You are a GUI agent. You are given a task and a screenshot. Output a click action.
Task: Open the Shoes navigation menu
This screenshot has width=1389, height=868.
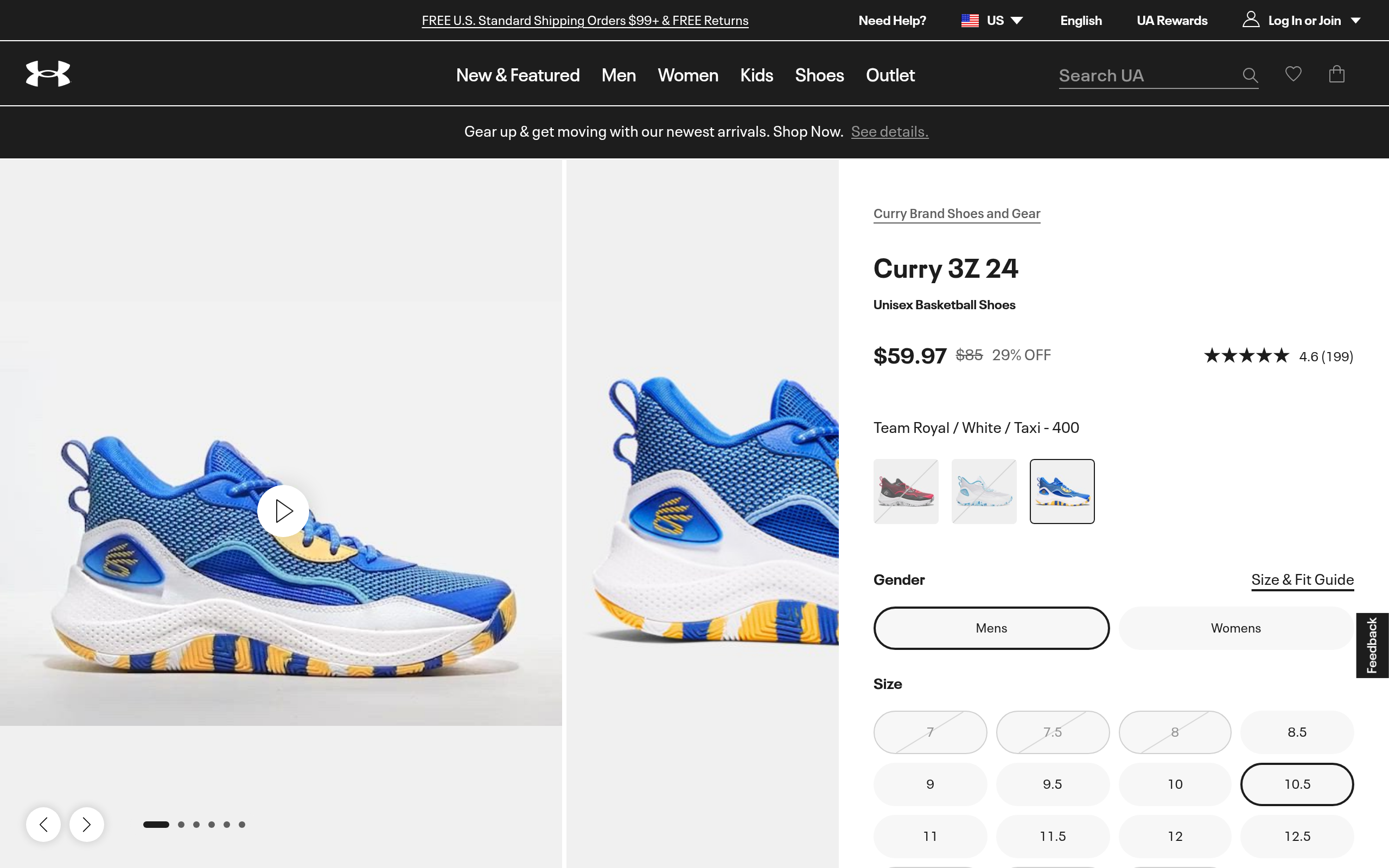click(819, 75)
